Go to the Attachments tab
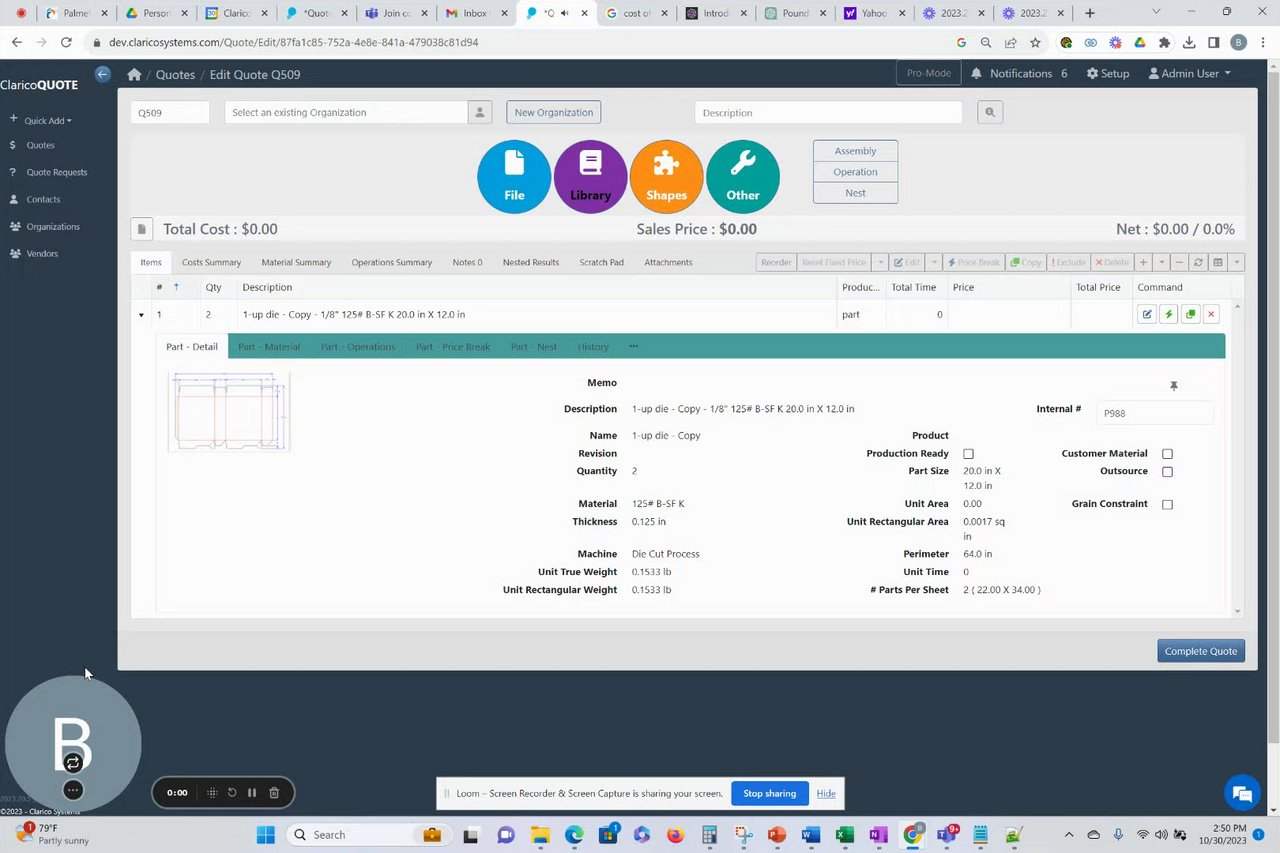 point(668,262)
